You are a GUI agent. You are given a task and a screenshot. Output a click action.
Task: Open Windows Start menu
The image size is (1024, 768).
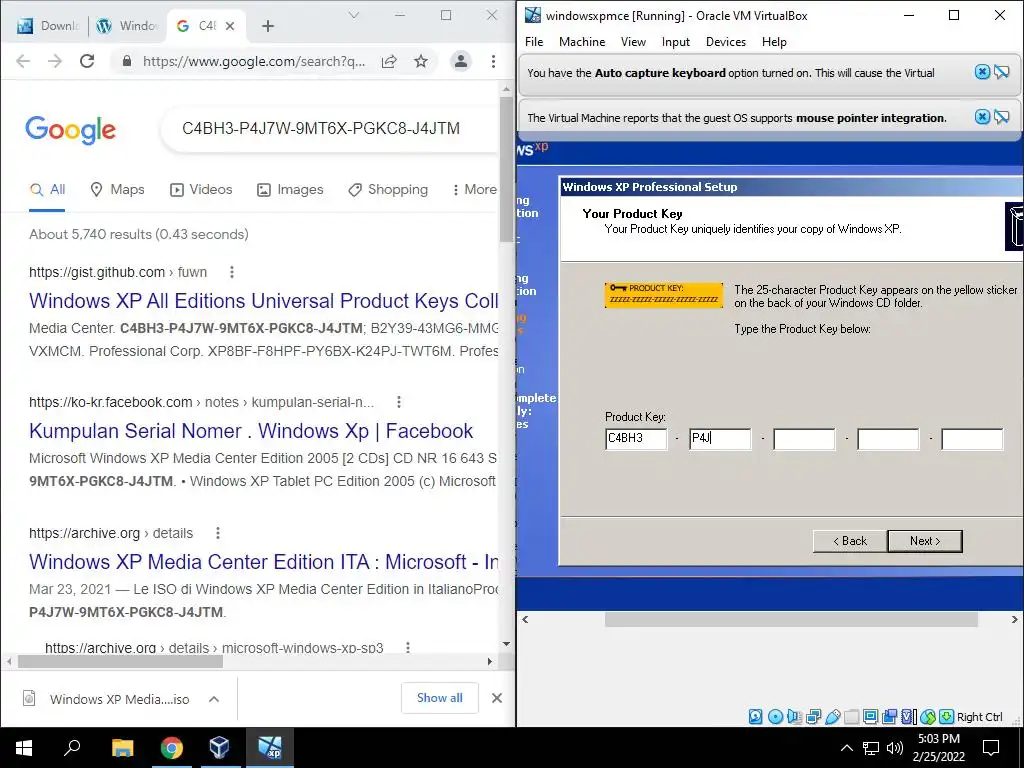[24, 748]
